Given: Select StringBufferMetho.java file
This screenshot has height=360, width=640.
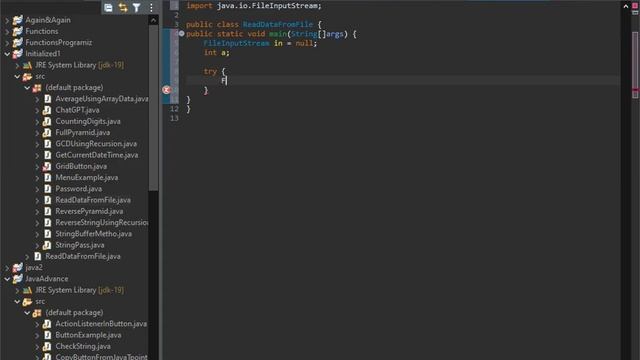Looking at the screenshot, I should 93,234.
